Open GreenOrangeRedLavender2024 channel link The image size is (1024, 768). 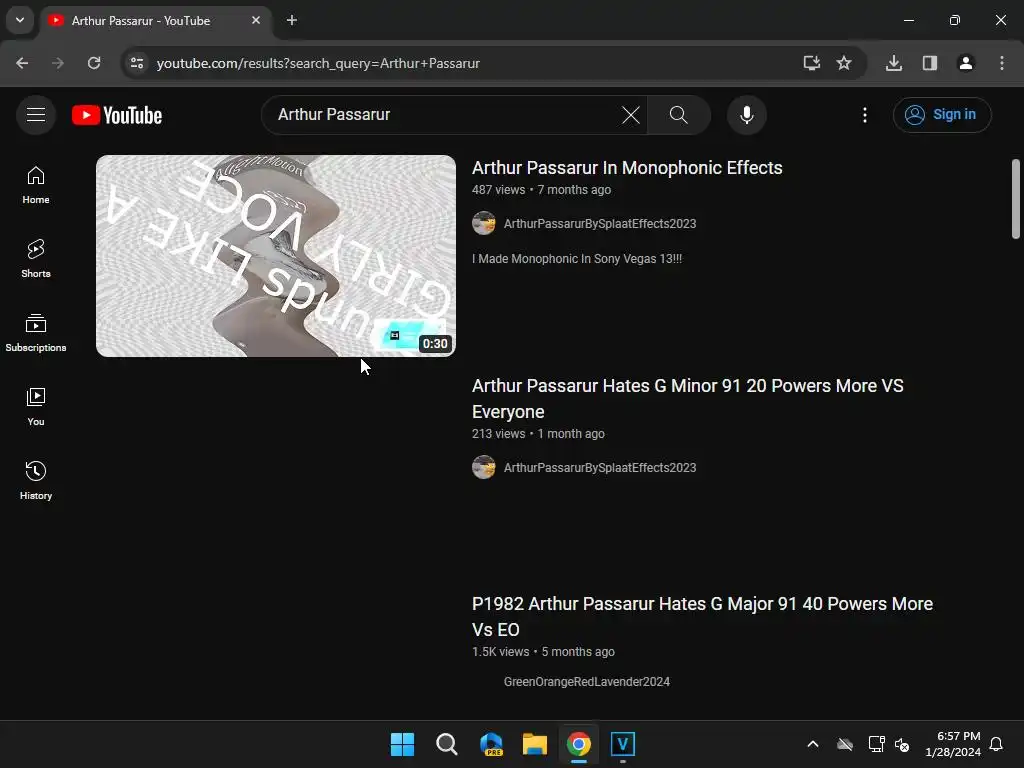[586, 682]
